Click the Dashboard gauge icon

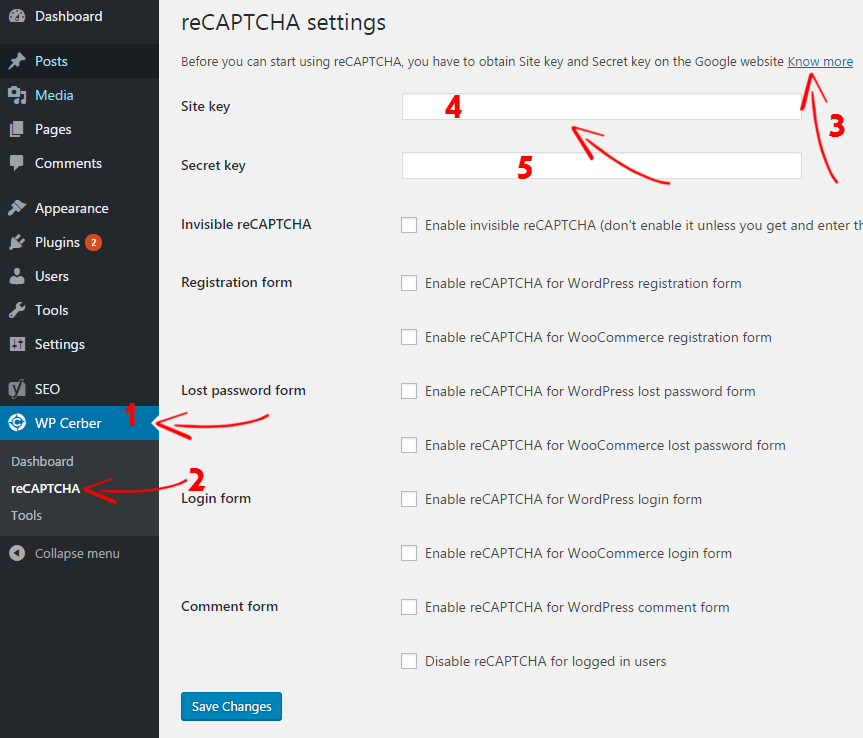coord(17,16)
